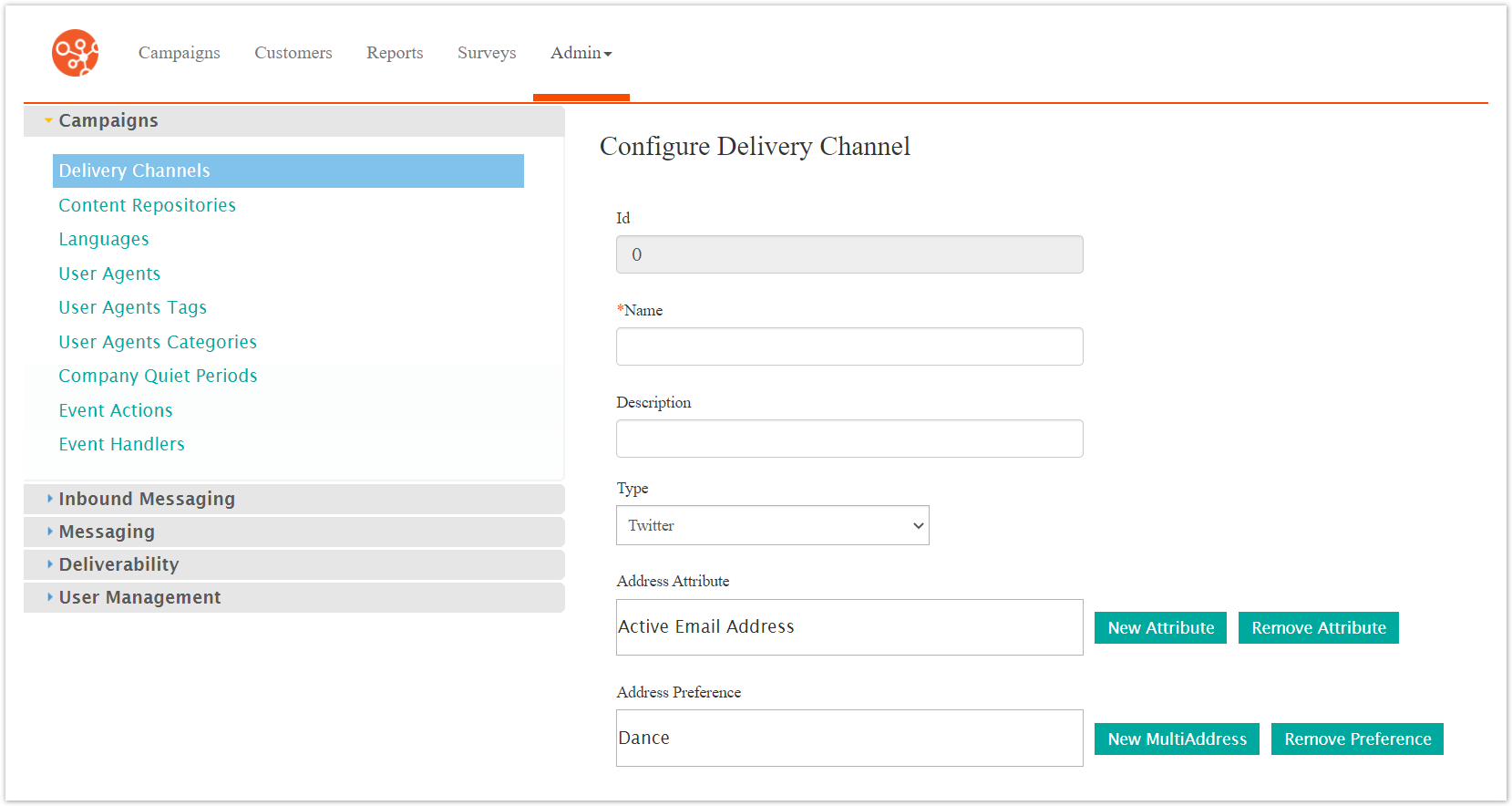Click the orange app logo icon

[75, 53]
